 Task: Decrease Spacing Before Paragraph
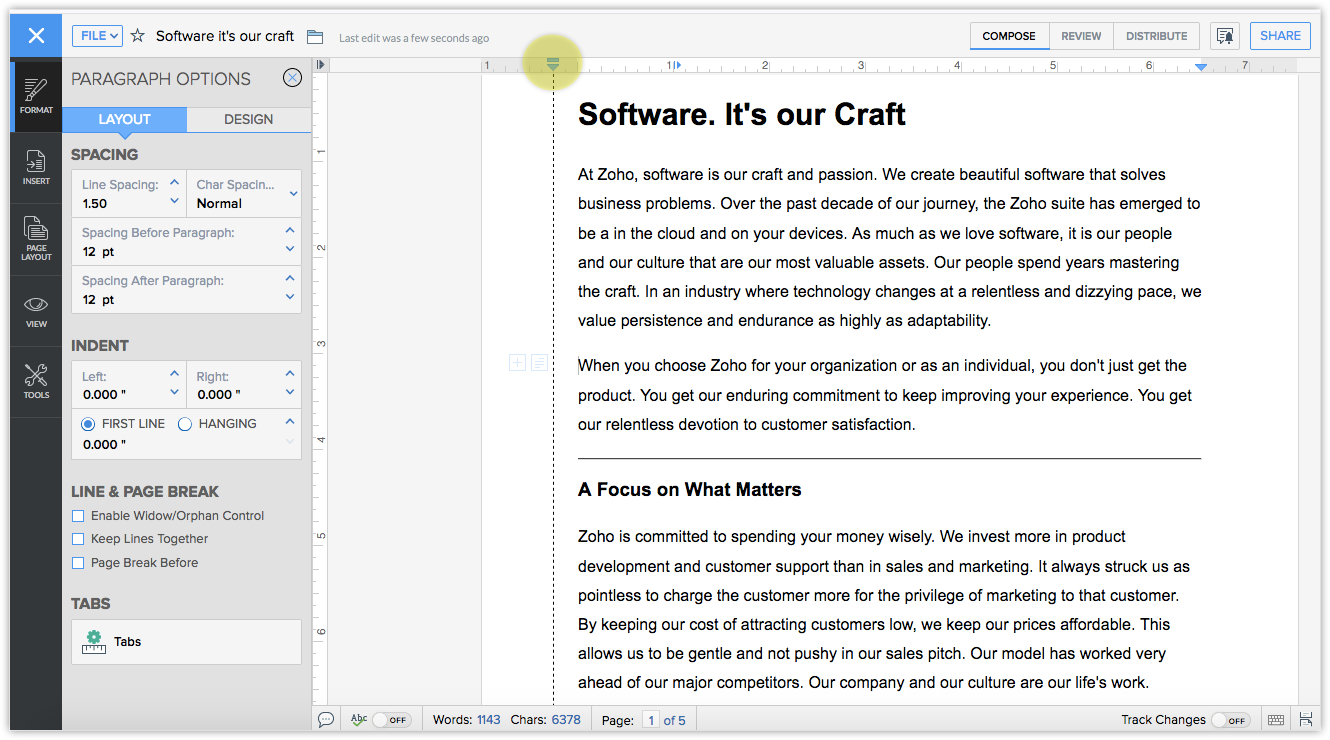click(290, 249)
